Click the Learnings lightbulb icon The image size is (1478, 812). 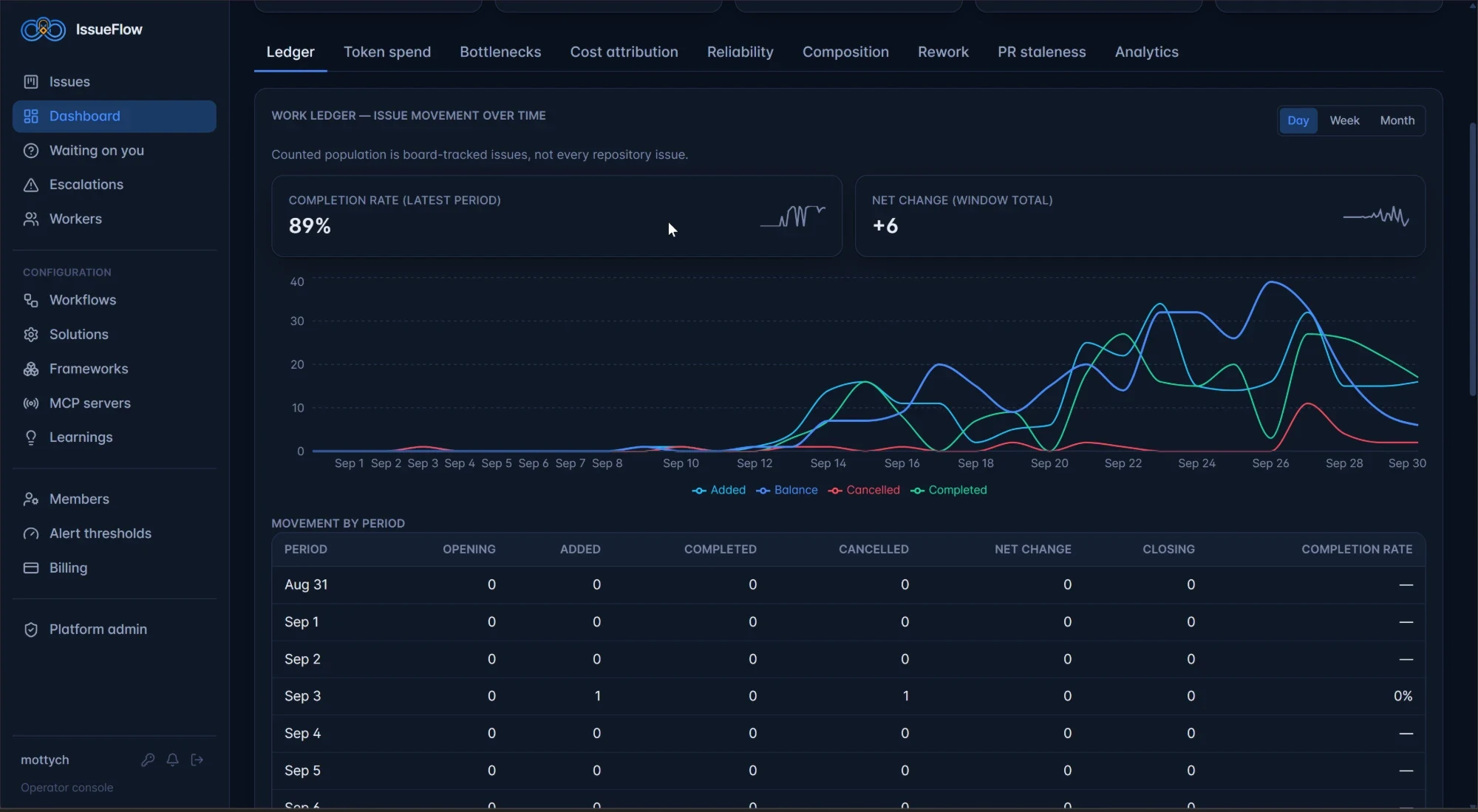[x=31, y=437]
